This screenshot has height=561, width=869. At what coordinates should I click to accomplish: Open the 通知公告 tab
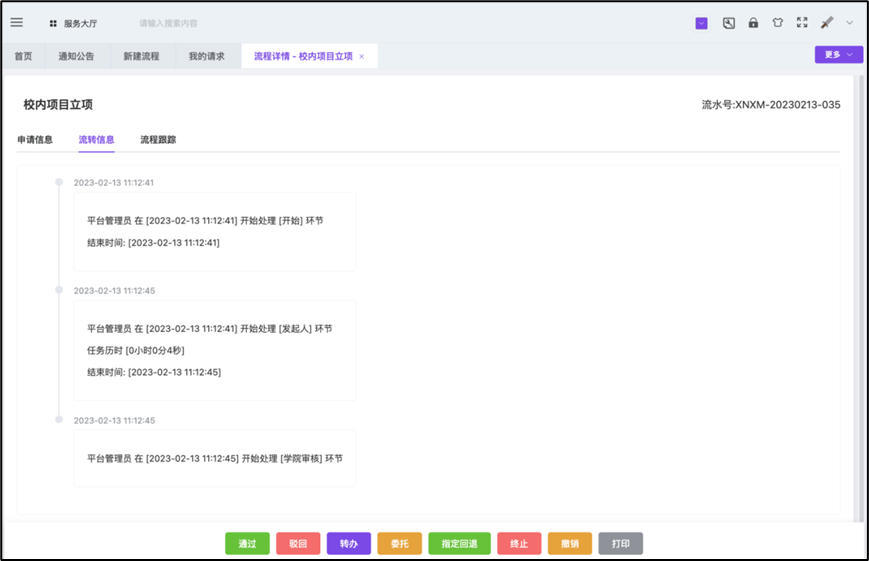click(x=76, y=57)
